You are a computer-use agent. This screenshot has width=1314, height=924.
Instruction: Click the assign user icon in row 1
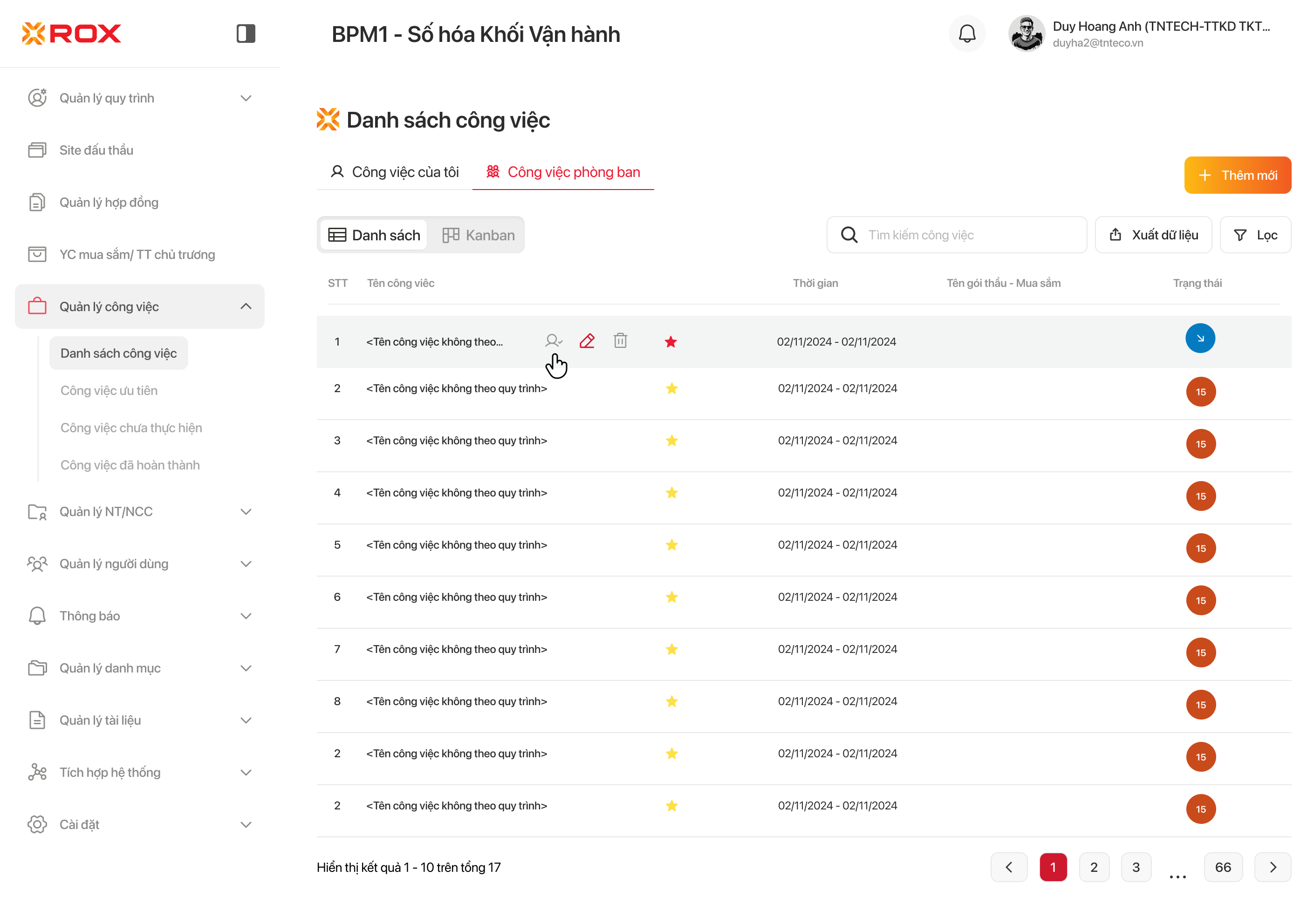[x=553, y=341]
